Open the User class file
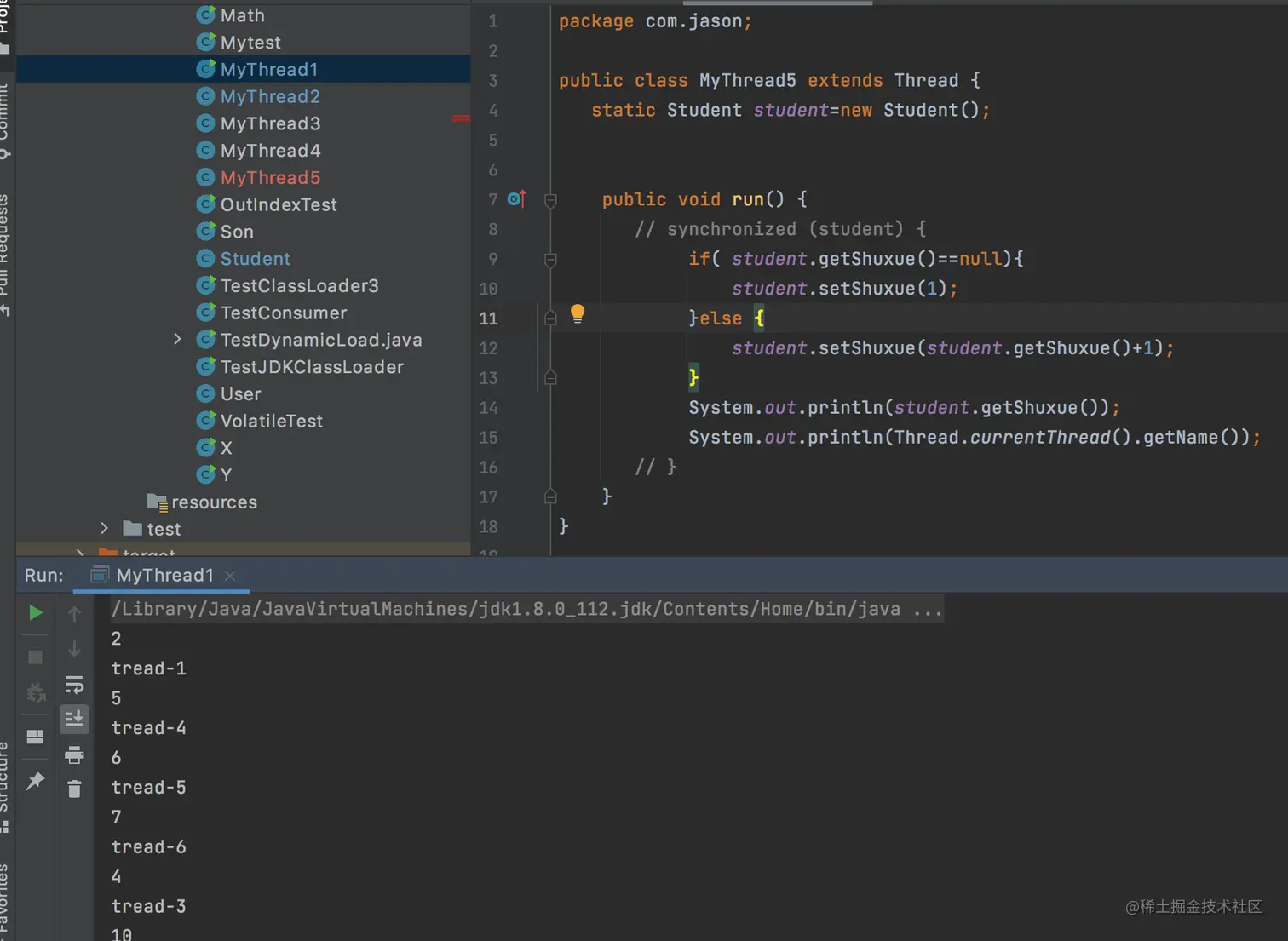Viewport: 1288px width, 941px height. click(x=240, y=394)
